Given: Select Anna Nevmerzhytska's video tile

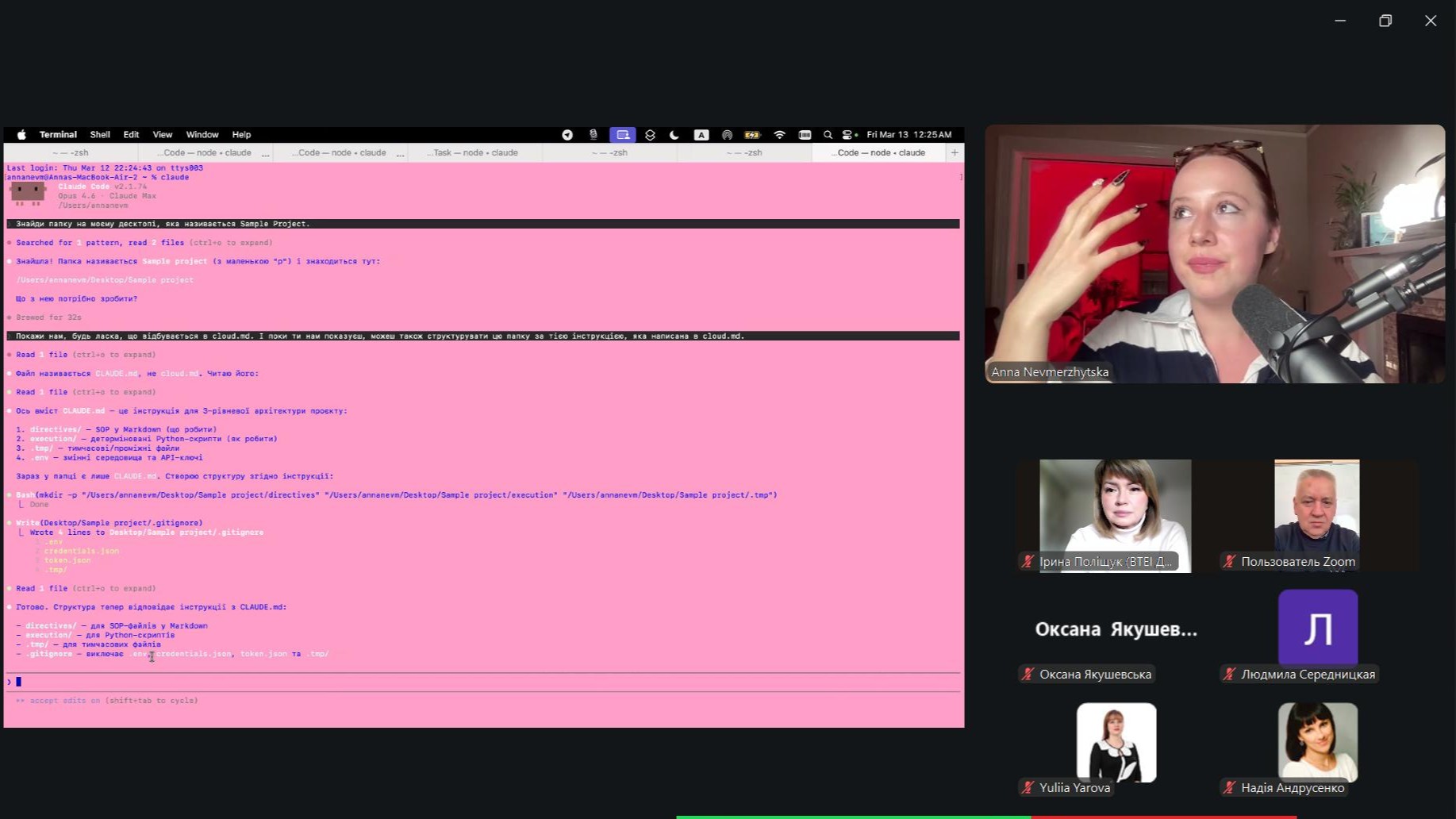Looking at the screenshot, I should (1214, 254).
